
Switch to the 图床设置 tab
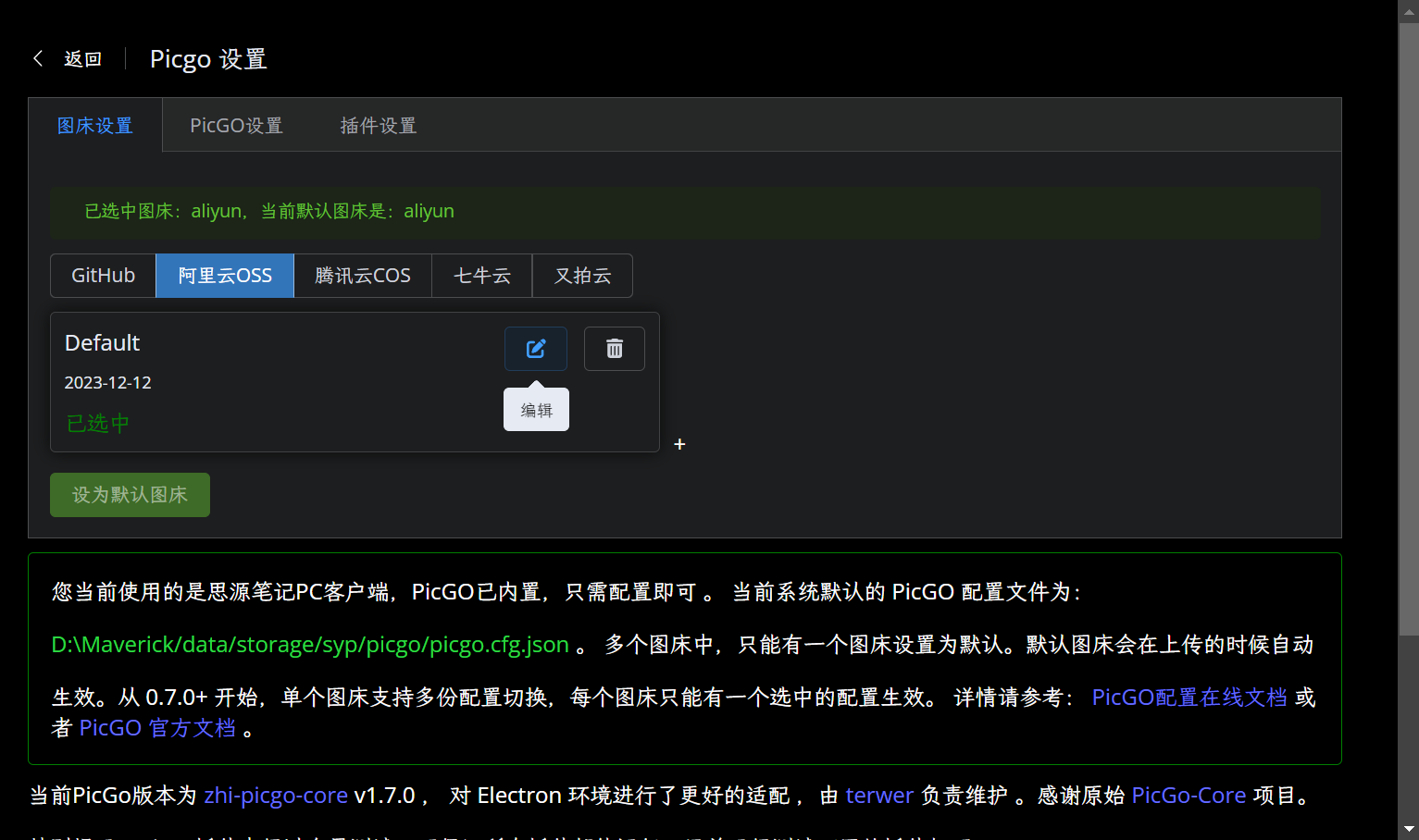coord(95,126)
